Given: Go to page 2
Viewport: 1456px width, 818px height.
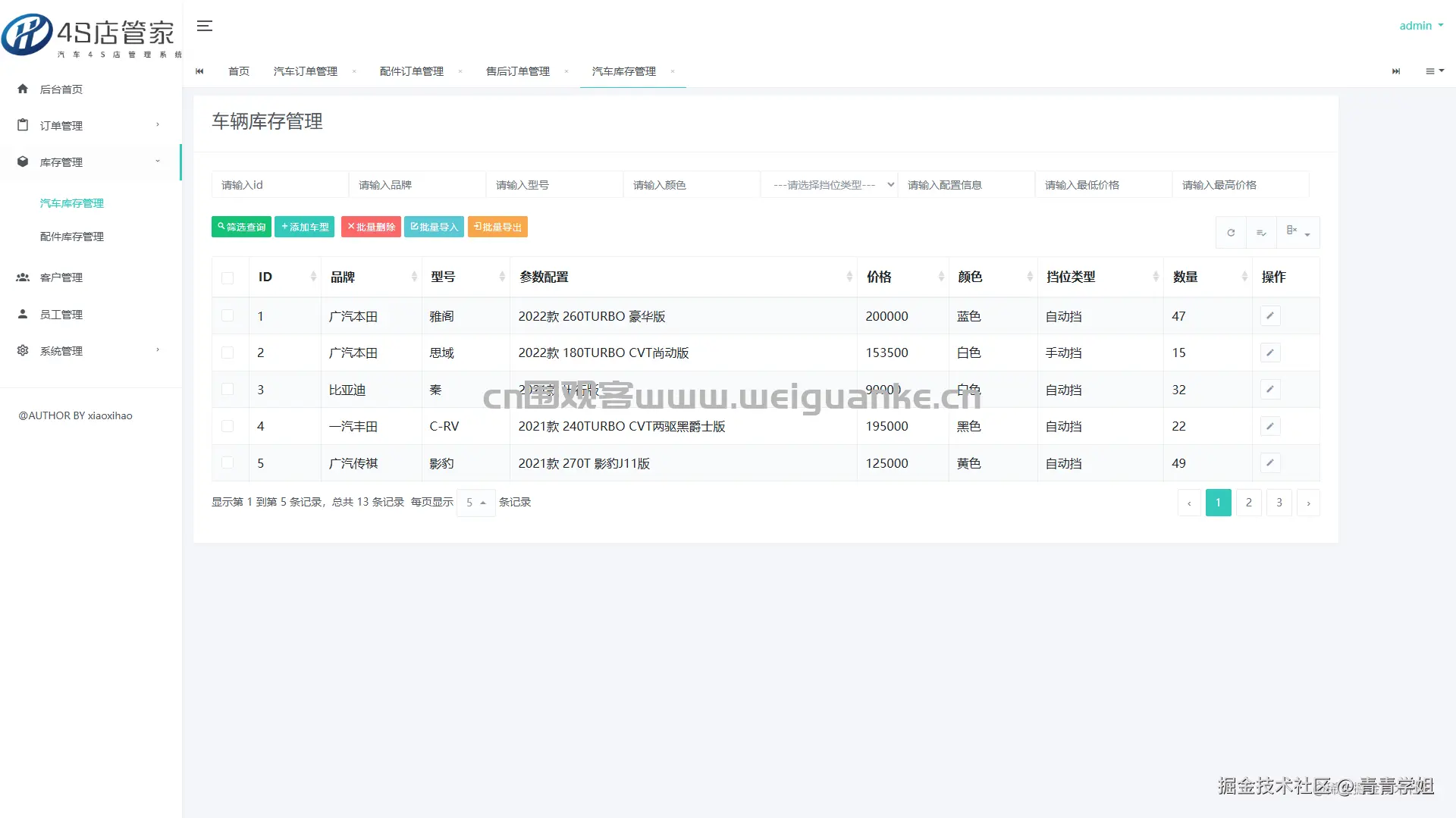Looking at the screenshot, I should [x=1249, y=503].
